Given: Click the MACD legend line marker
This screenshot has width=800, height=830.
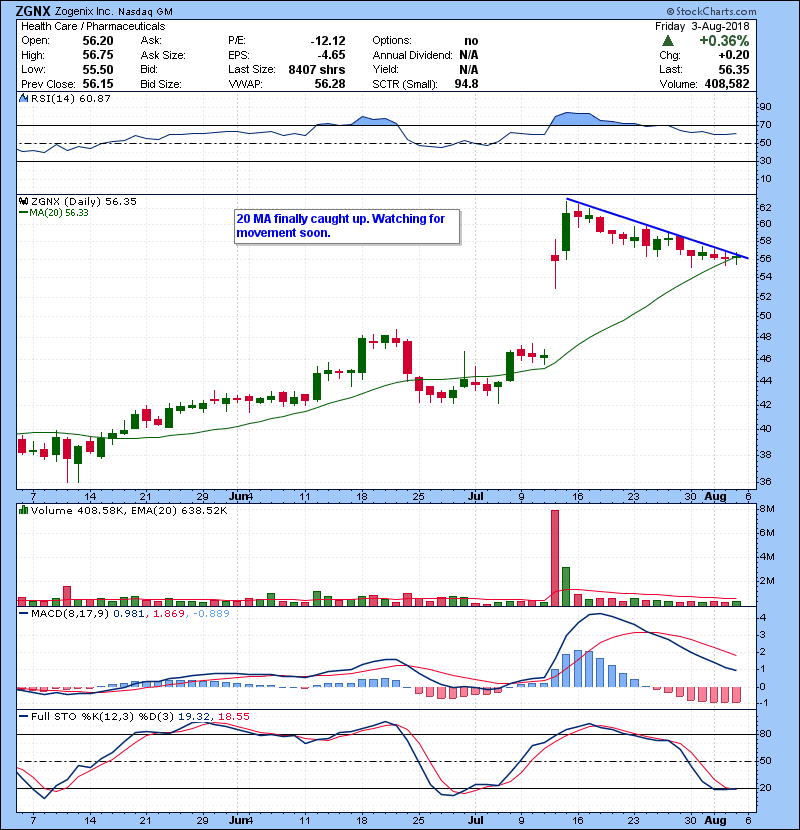Looking at the screenshot, I should coord(23,614).
